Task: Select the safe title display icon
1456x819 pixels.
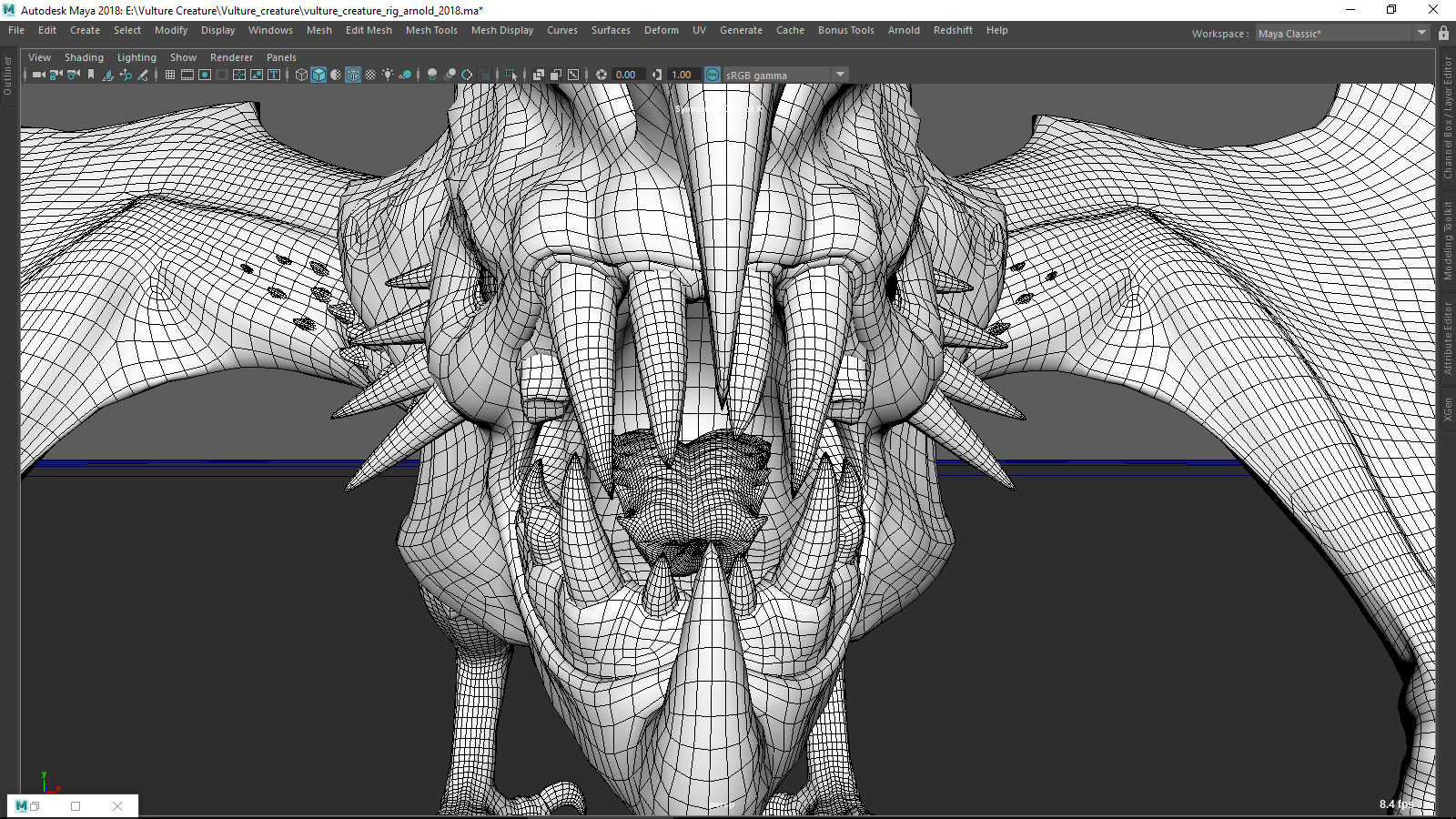Action: [x=273, y=75]
